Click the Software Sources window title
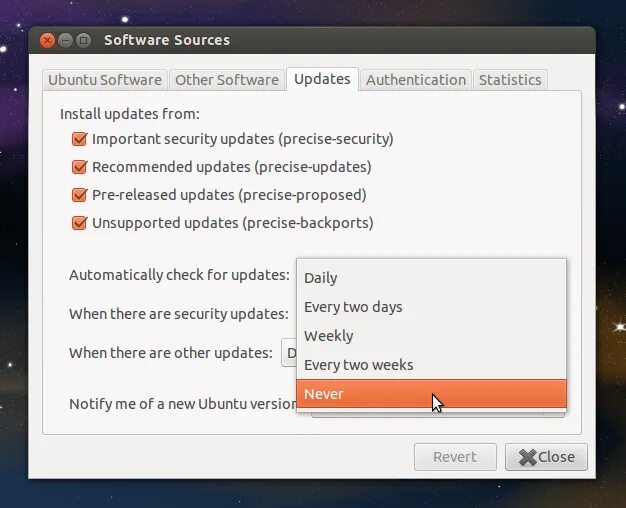626x508 pixels. coord(167,40)
